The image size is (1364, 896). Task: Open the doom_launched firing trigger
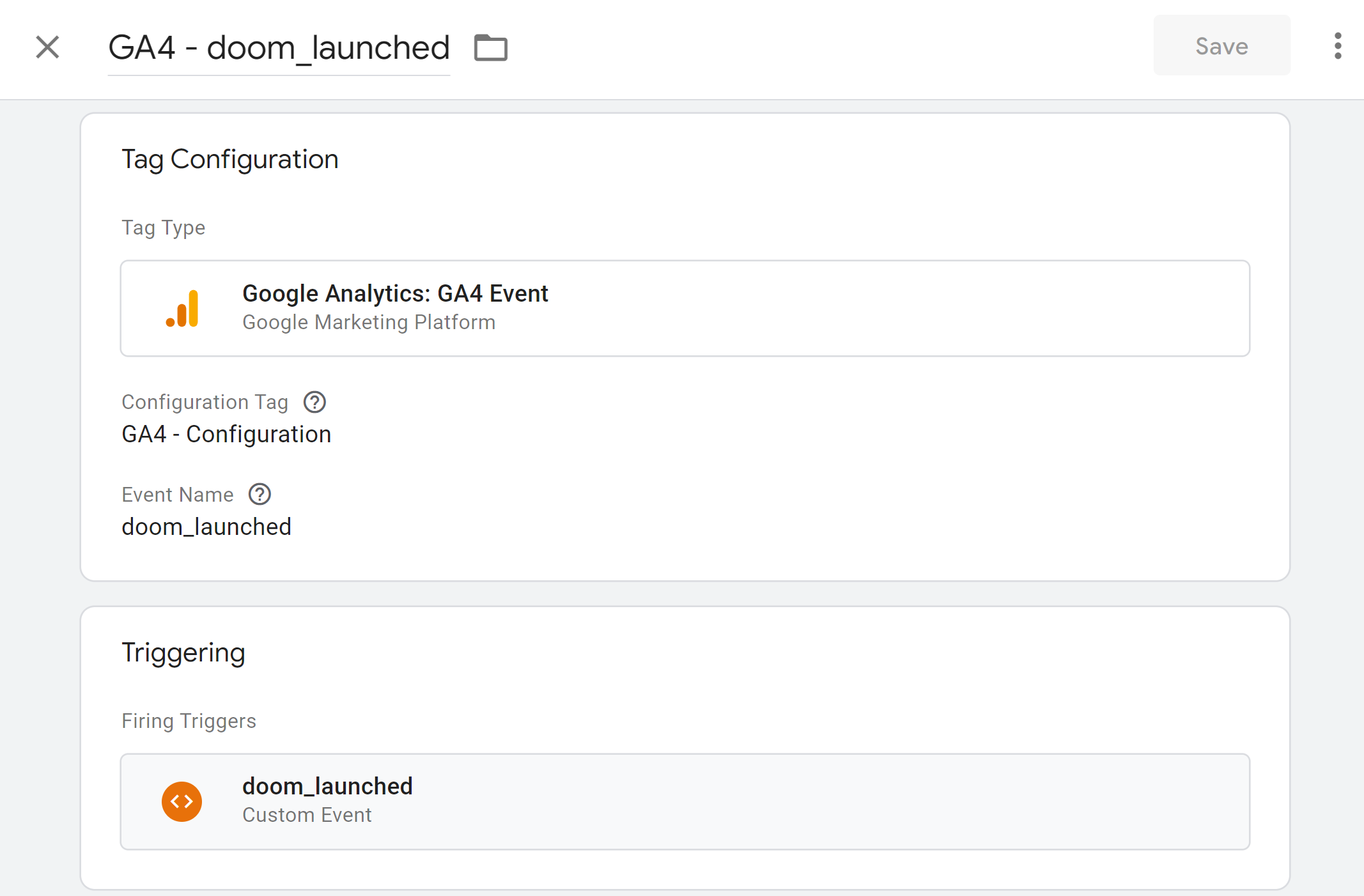click(684, 801)
